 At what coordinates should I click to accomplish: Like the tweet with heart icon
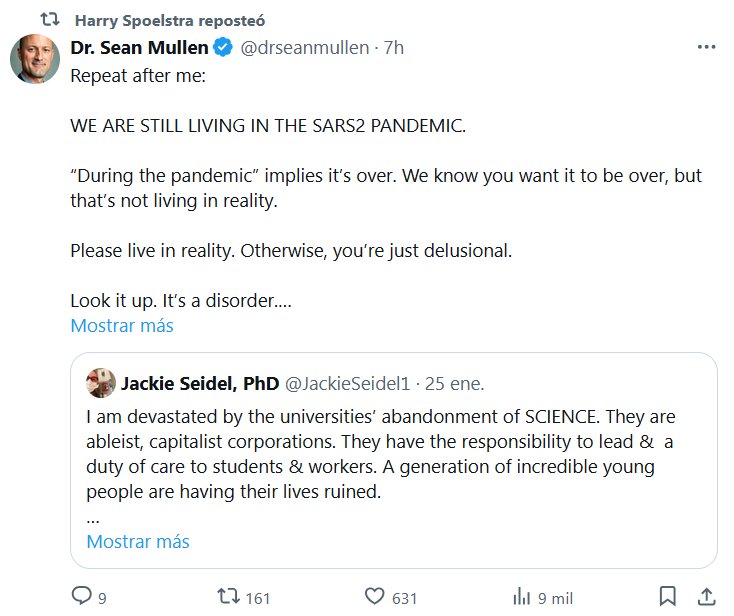coord(375,596)
